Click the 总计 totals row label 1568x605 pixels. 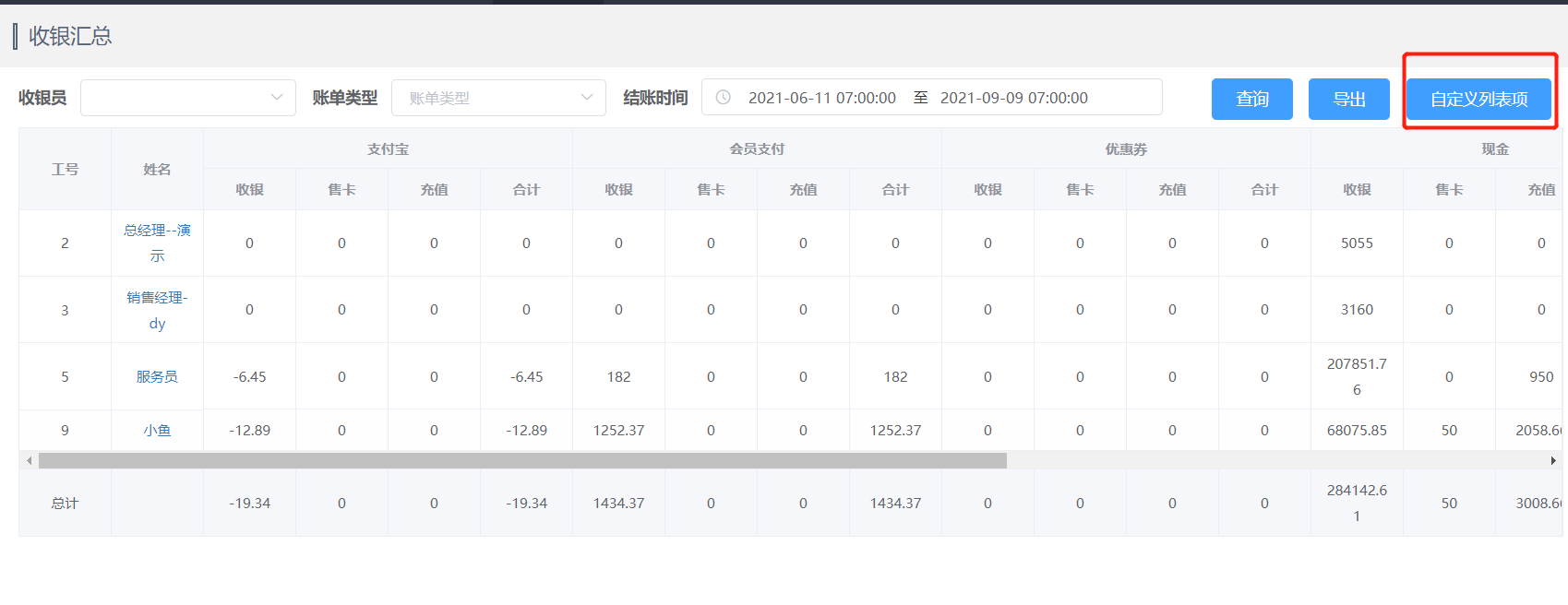[65, 503]
